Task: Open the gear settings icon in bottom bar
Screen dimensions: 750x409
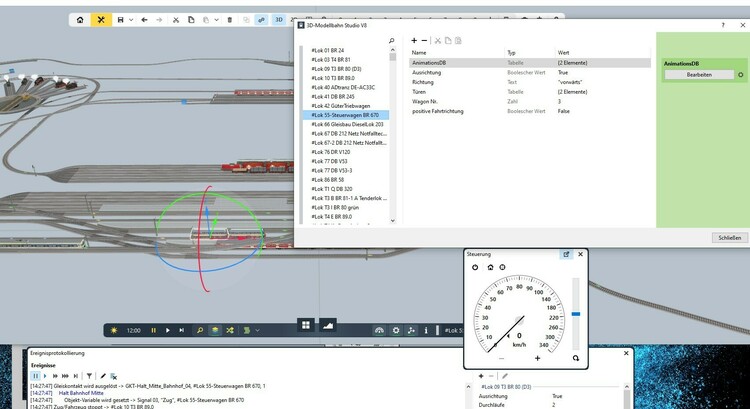Action: (396, 329)
